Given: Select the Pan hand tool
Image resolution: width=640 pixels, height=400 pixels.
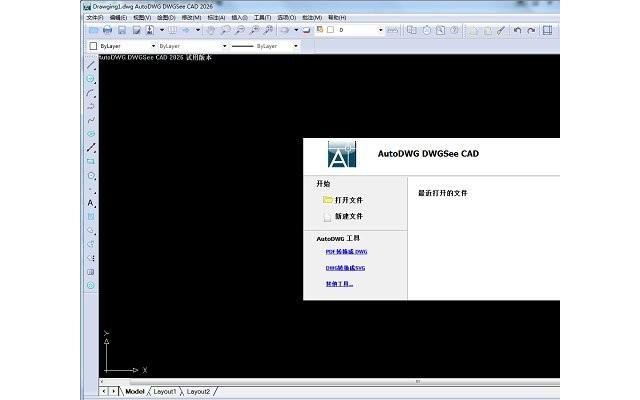Looking at the screenshot, I should point(211,30).
